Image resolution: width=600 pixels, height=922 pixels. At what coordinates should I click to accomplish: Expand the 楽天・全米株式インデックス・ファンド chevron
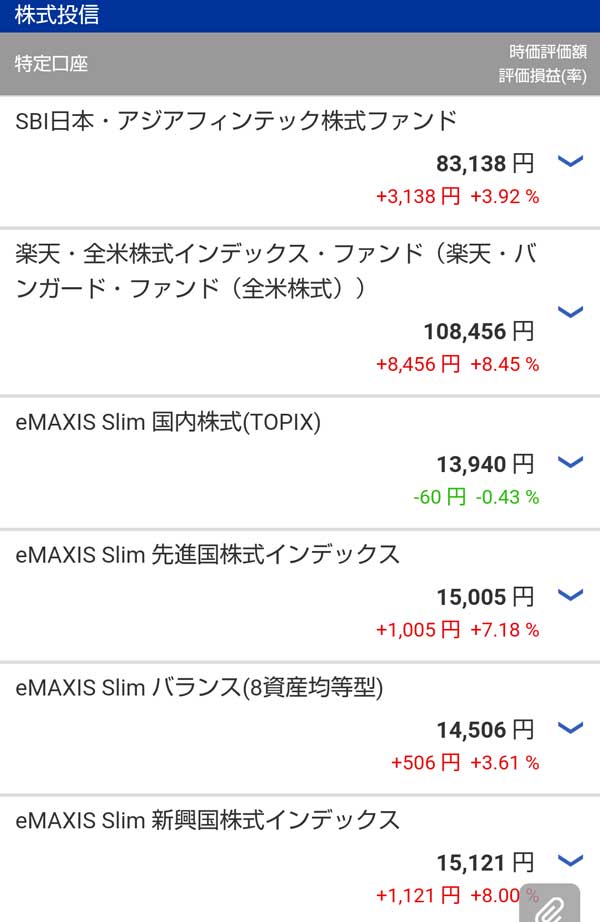coord(569,312)
